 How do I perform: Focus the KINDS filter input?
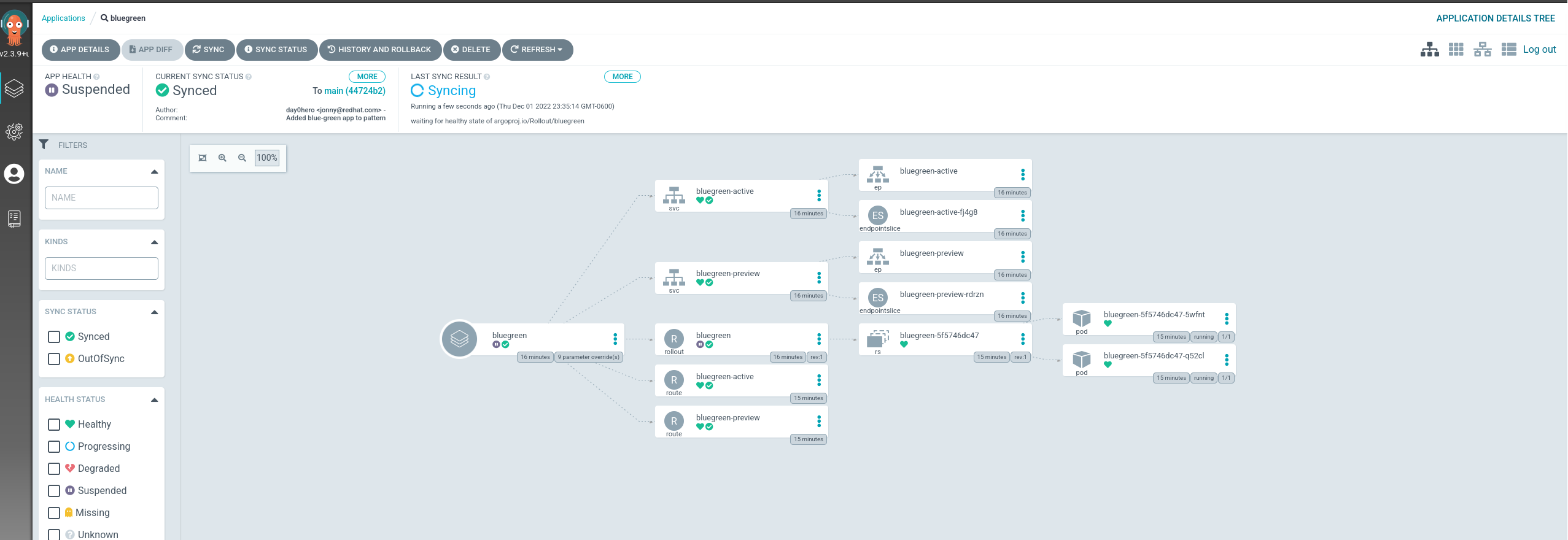pyautogui.click(x=101, y=268)
